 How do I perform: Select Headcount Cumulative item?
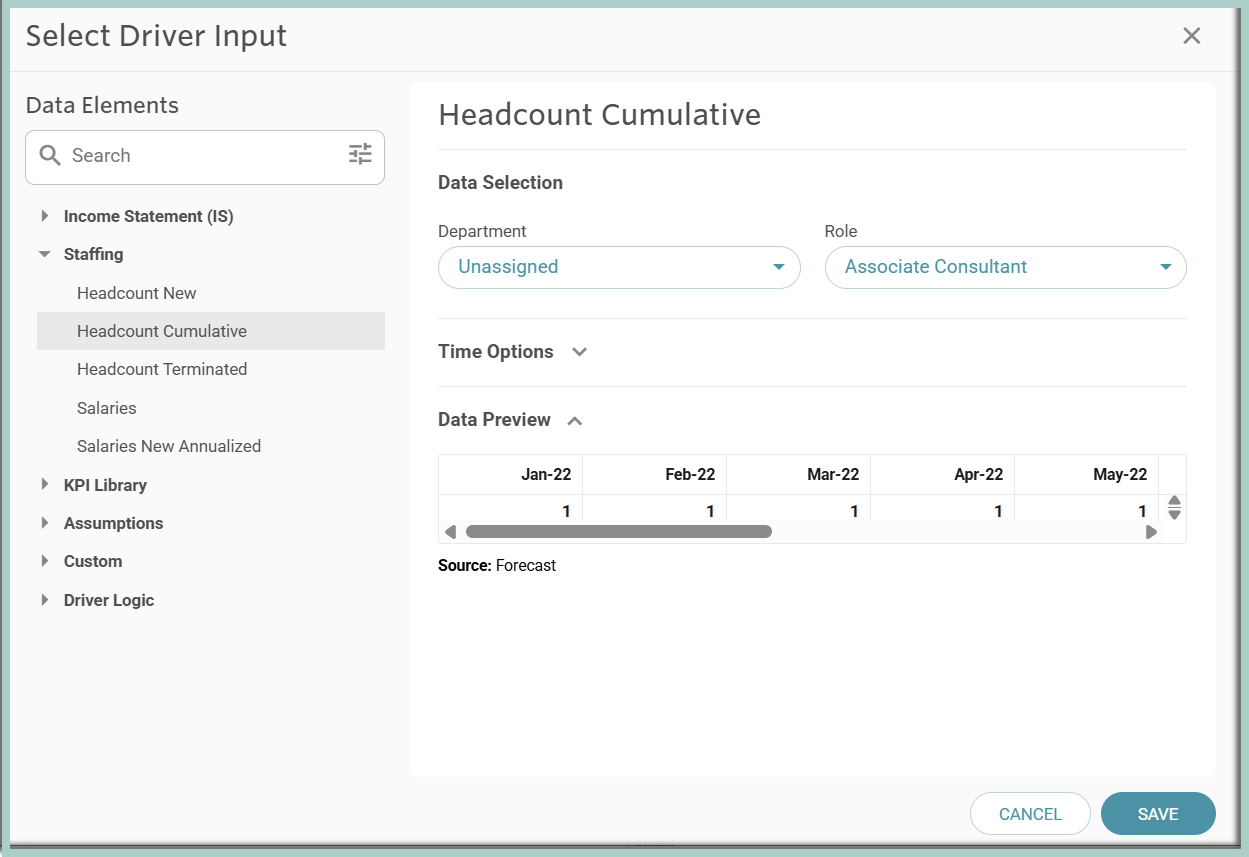[x=211, y=331]
